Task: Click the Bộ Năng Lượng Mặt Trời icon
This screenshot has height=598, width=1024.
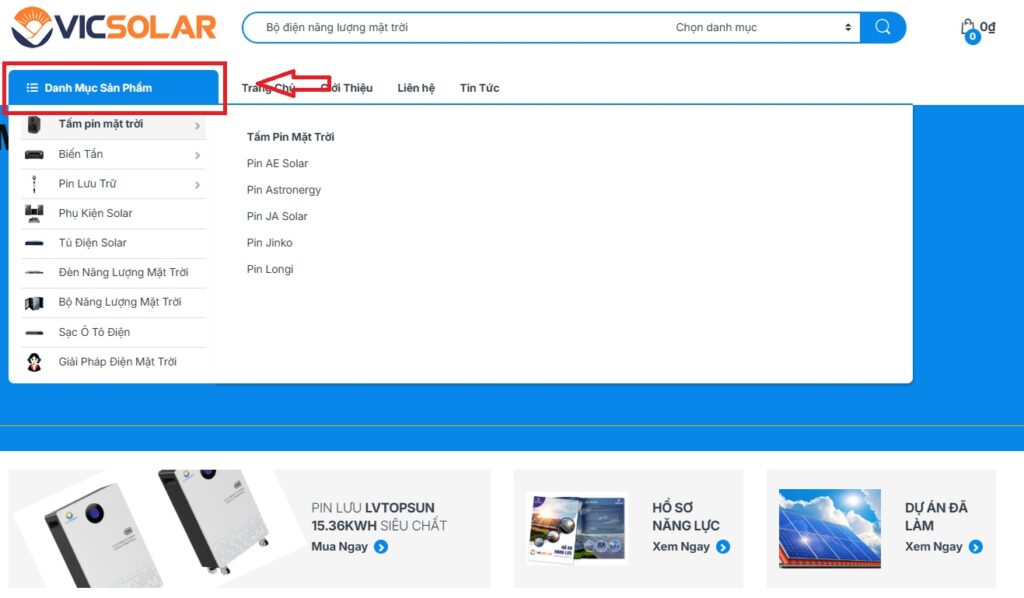Action: coord(34,303)
